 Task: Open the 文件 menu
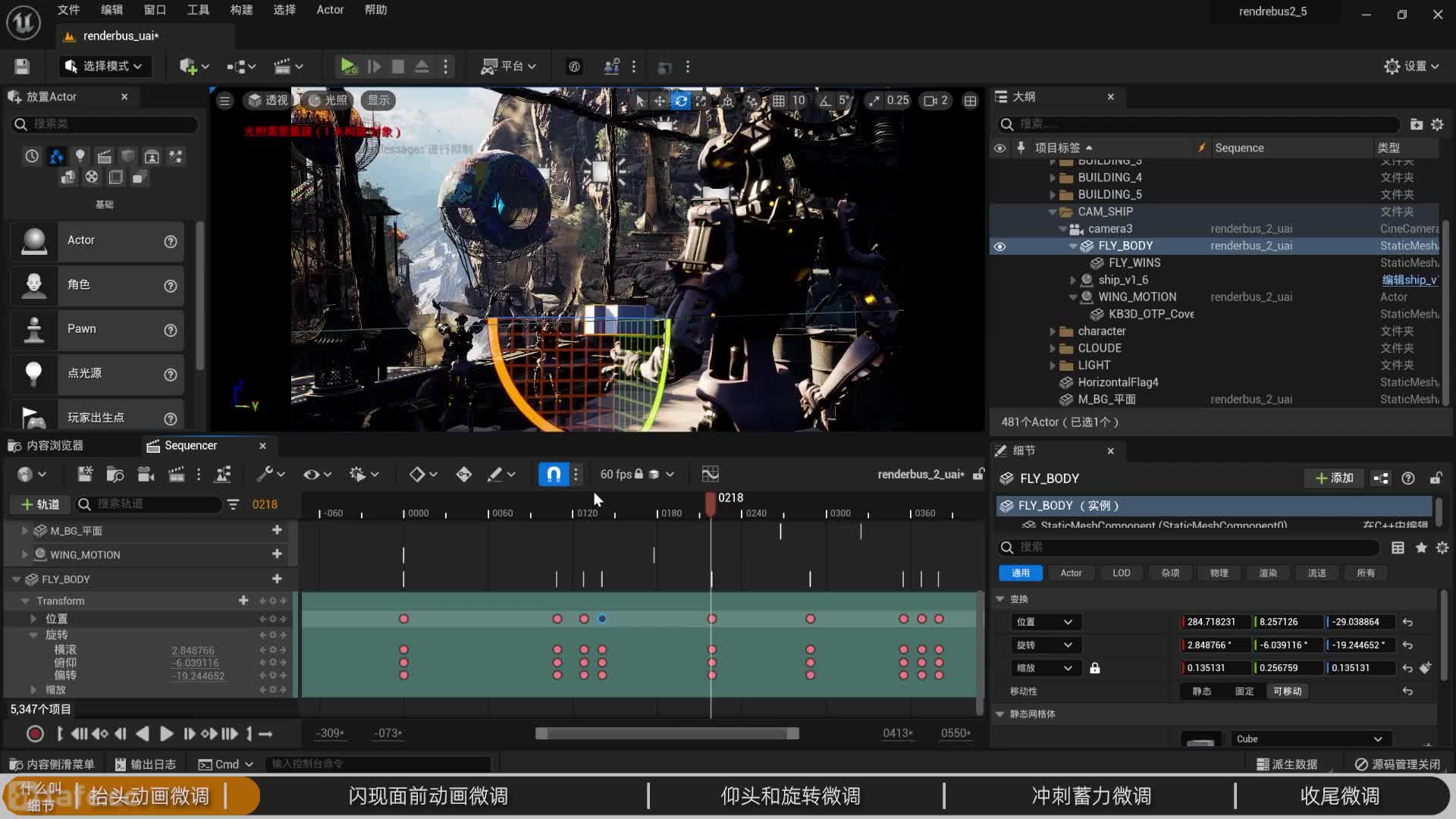pos(68,10)
